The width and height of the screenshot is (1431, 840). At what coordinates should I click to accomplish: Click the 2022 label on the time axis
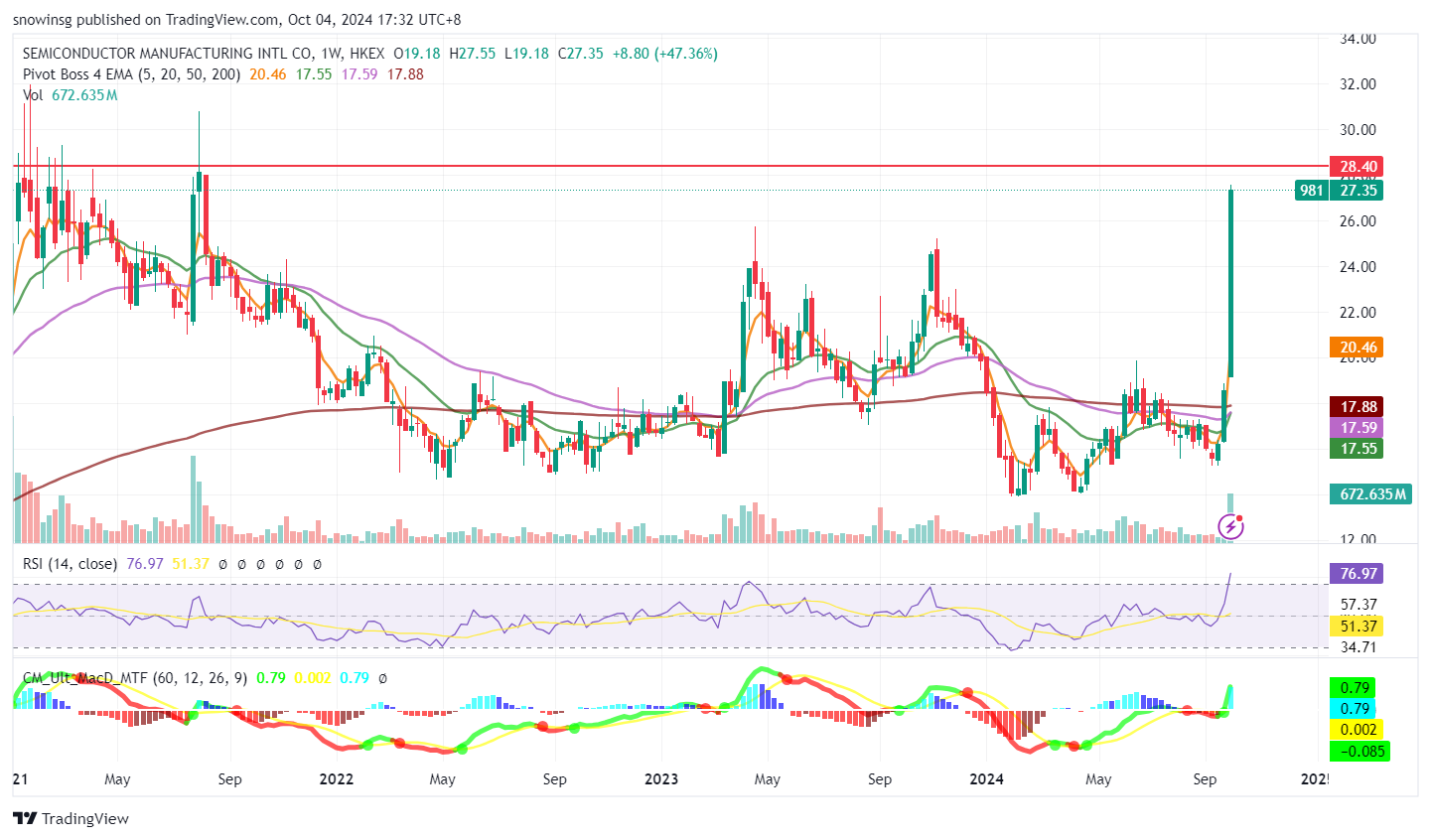pyautogui.click(x=337, y=779)
